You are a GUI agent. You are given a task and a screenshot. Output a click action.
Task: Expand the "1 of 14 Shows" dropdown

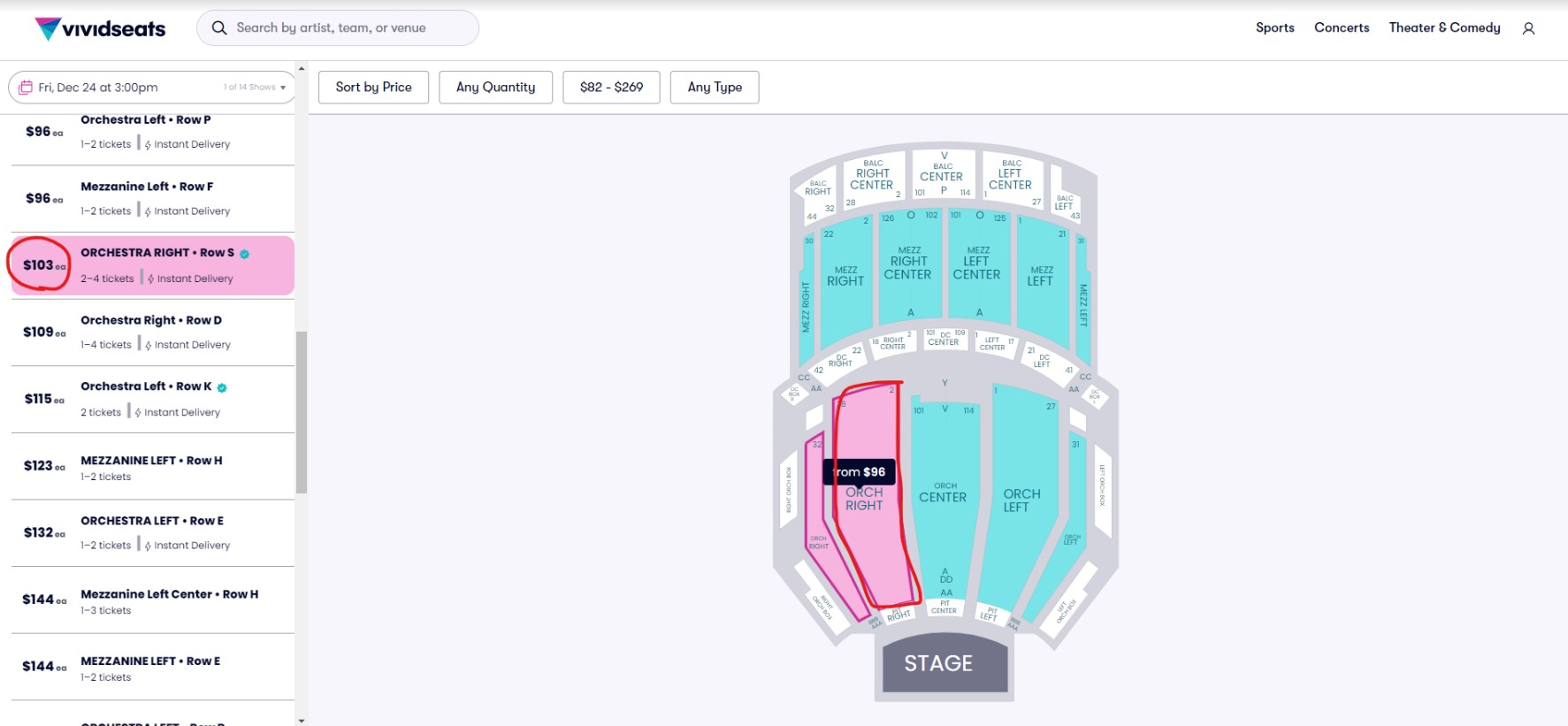[x=254, y=87]
